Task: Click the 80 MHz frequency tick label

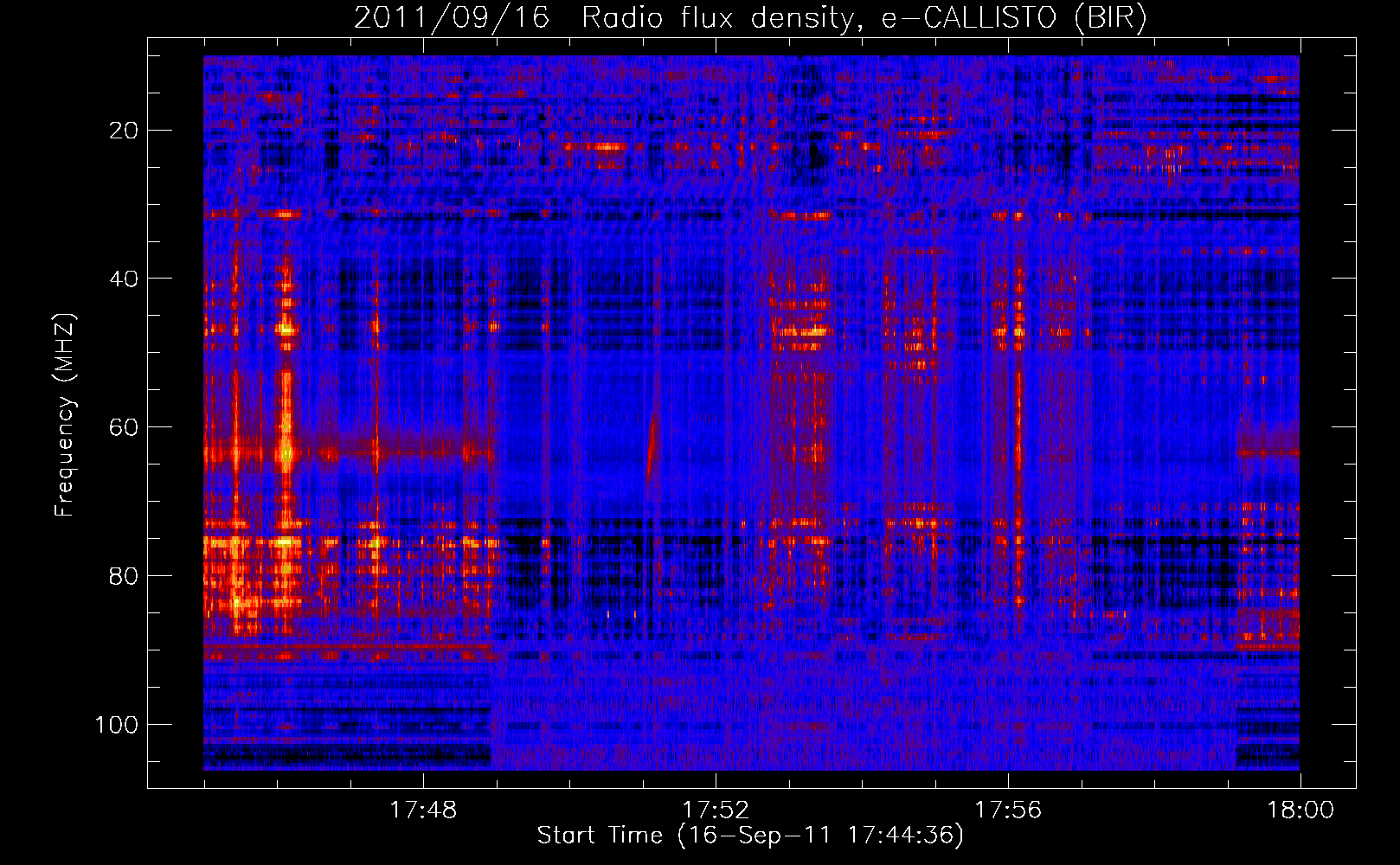Action: [124, 576]
